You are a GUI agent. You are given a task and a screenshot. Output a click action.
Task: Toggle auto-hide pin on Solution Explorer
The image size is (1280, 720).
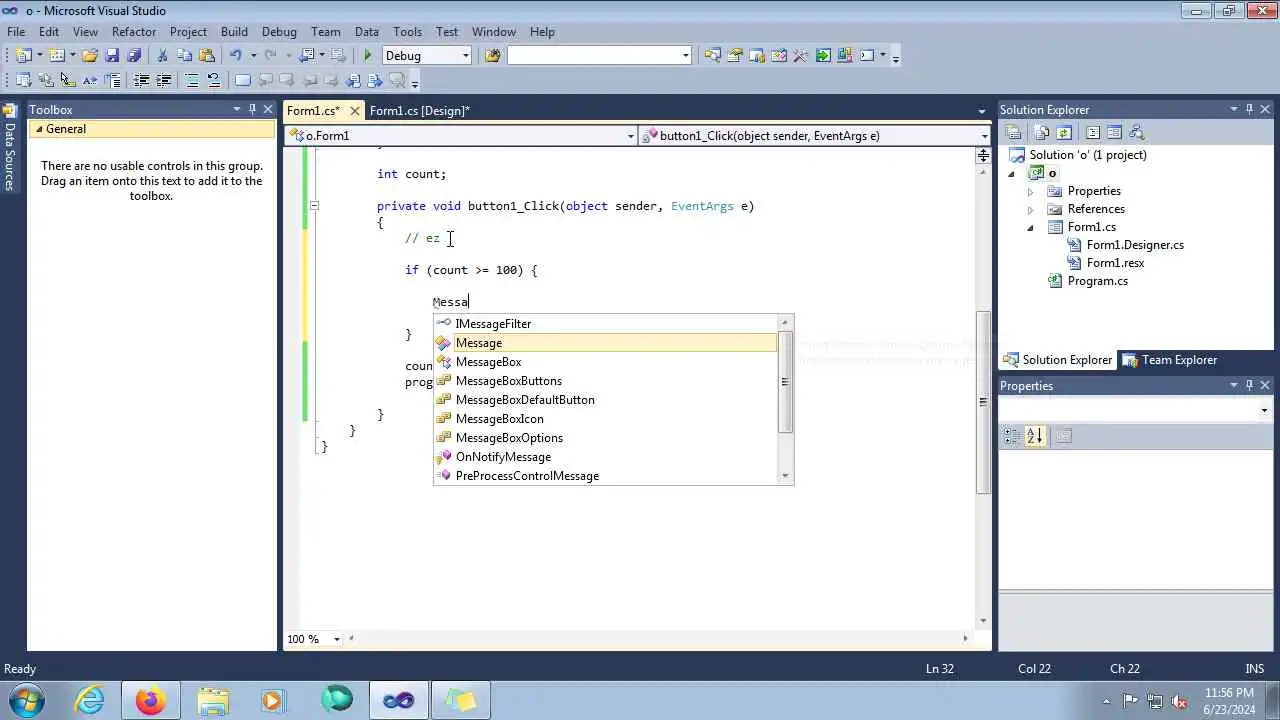[x=1249, y=109]
